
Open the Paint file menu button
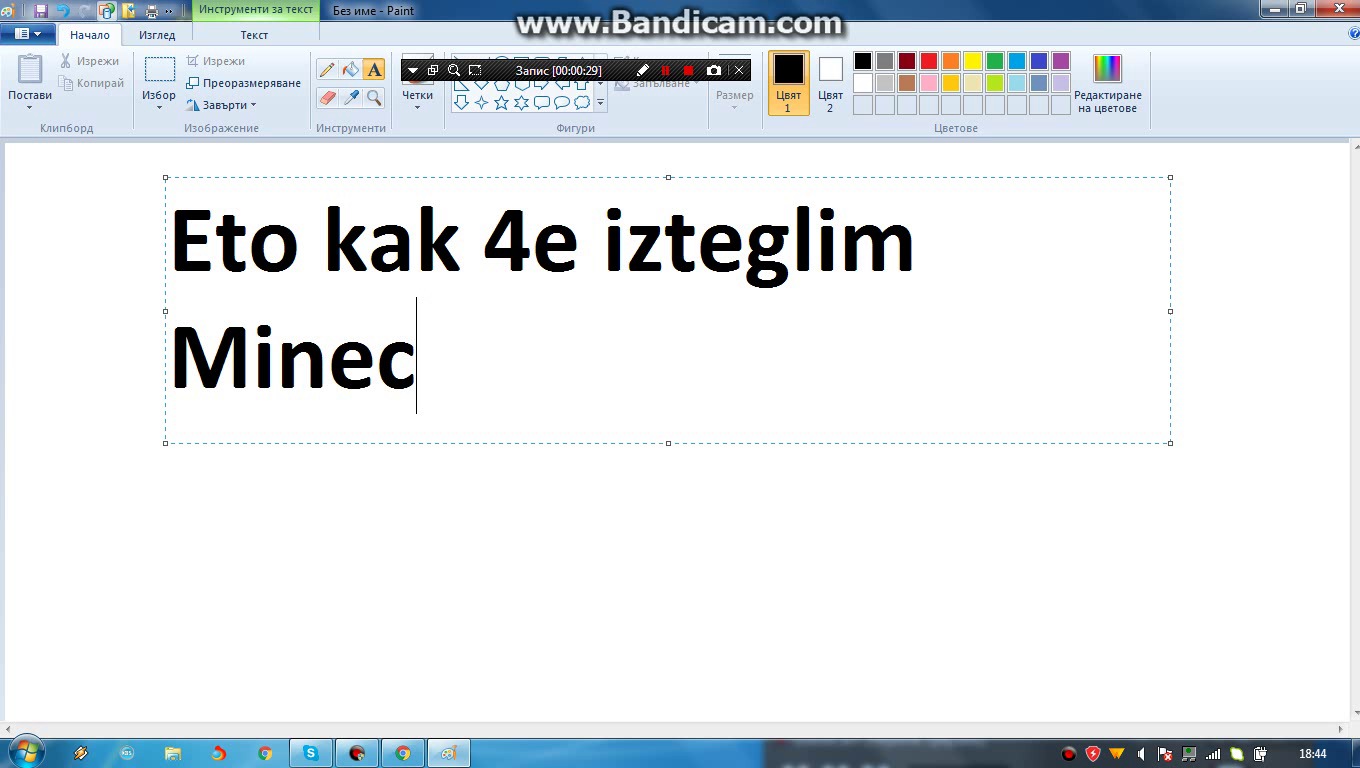(28, 34)
